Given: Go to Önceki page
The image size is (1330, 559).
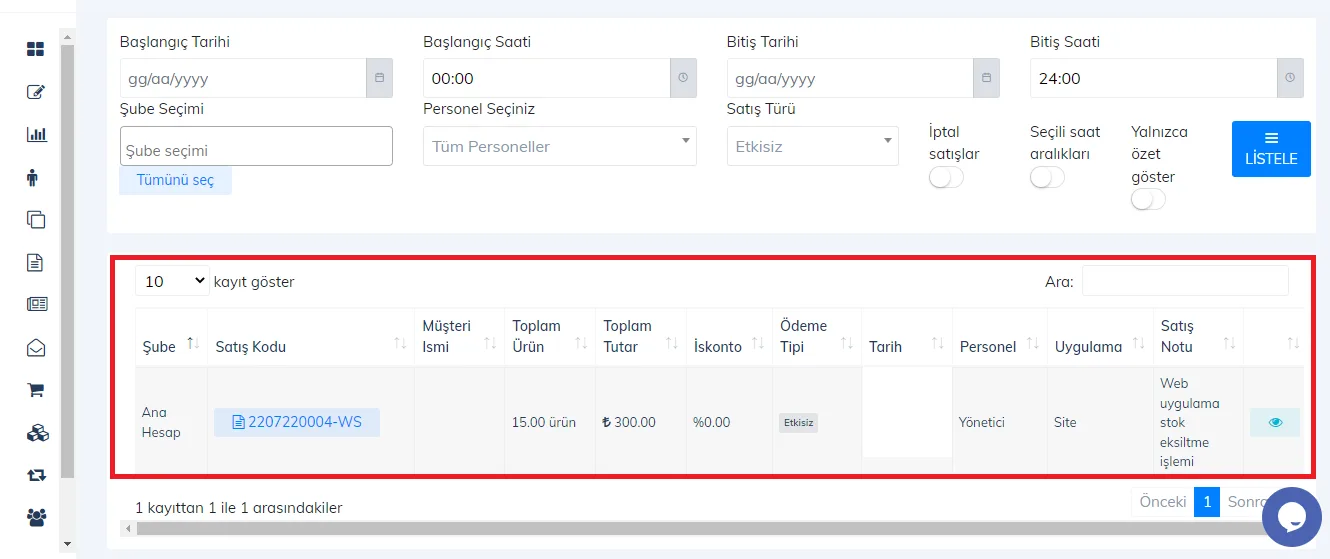Looking at the screenshot, I should point(1163,501).
